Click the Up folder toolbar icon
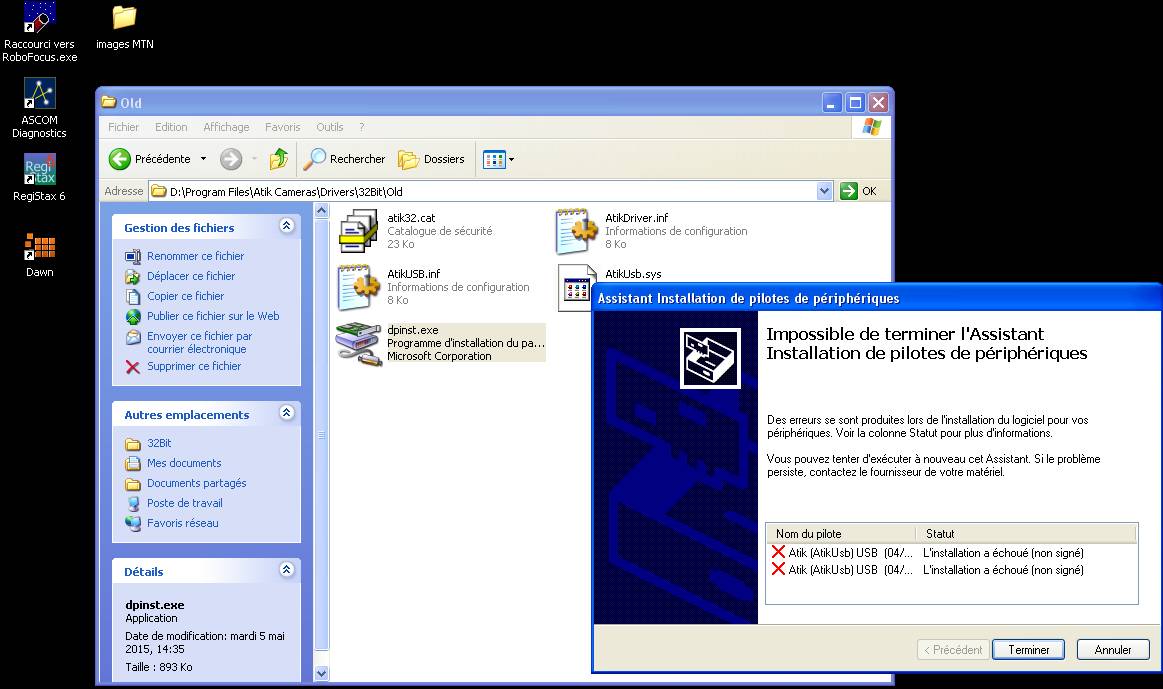Viewport: 1163px width, 689px height. pos(279,159)
